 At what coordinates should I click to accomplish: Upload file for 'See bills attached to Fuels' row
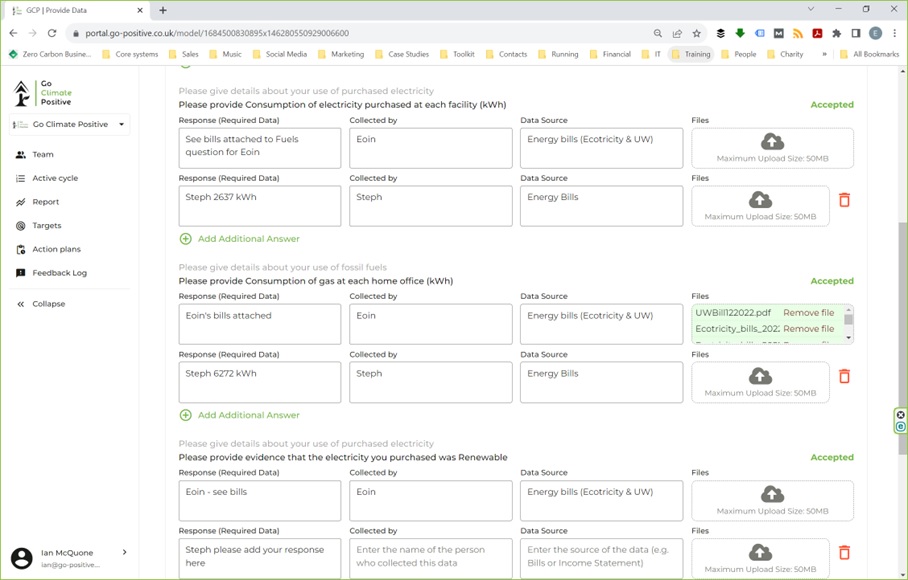tap(772, 148)
